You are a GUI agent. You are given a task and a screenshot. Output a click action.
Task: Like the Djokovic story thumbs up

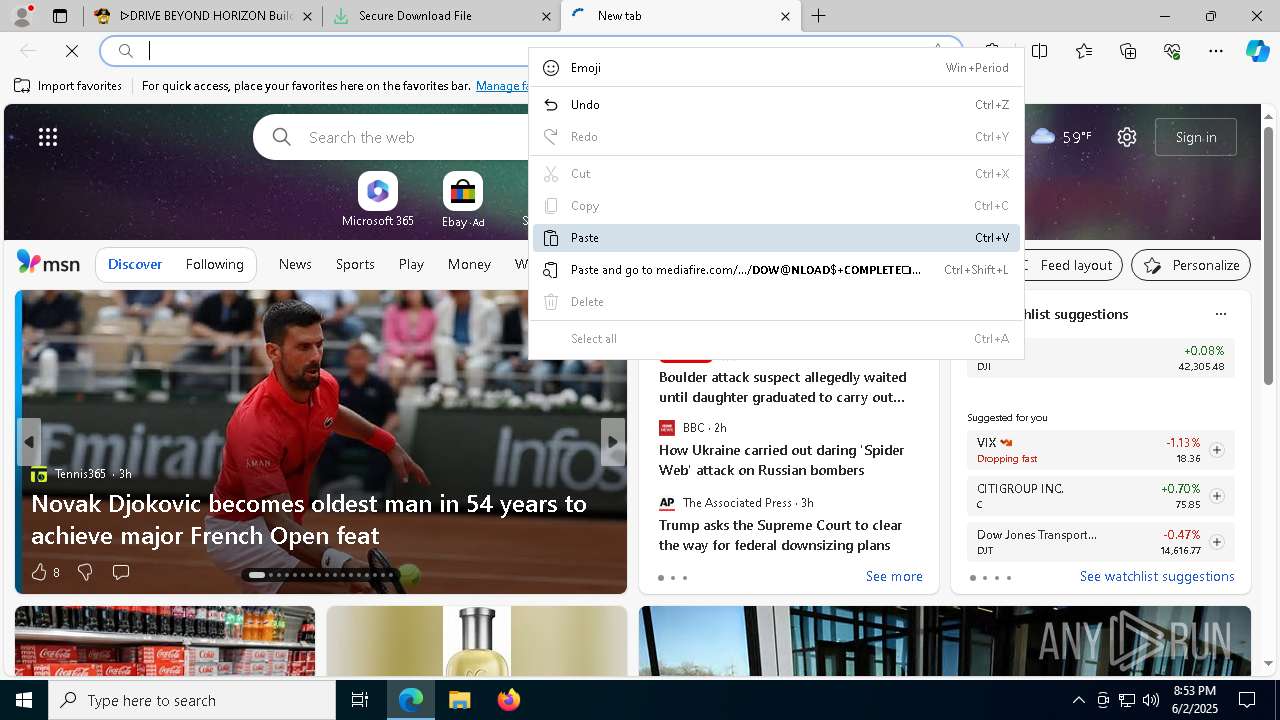point(39,572)
